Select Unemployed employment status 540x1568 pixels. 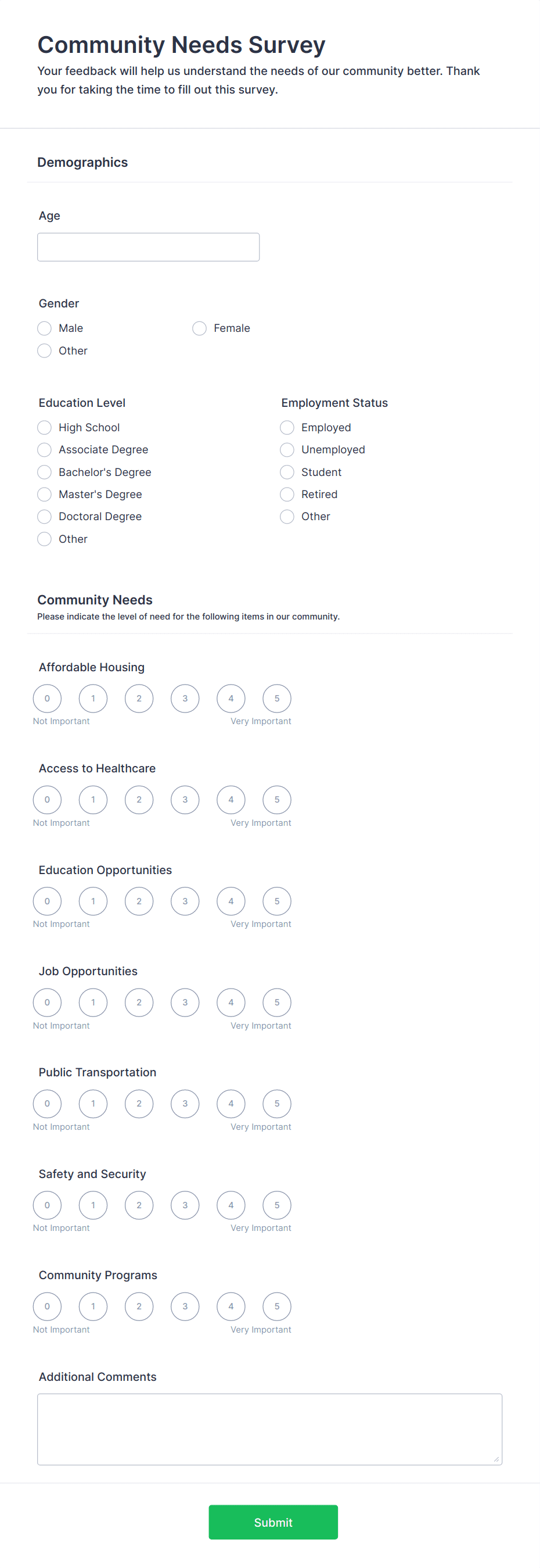[286, 449]
